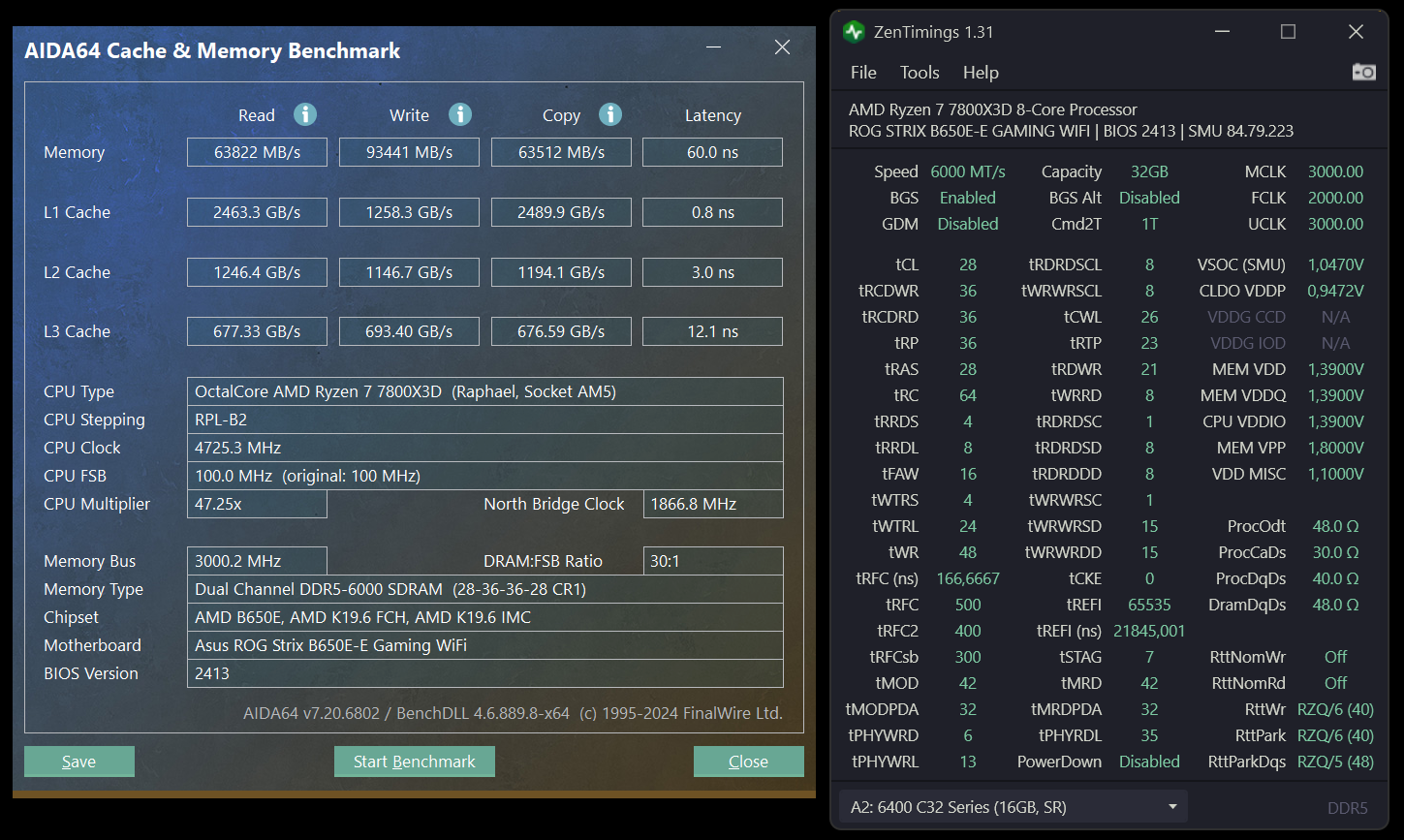Open the Tools menu in ZenTimings
This screenshot has width=1404, height=840.
(920, 73)
